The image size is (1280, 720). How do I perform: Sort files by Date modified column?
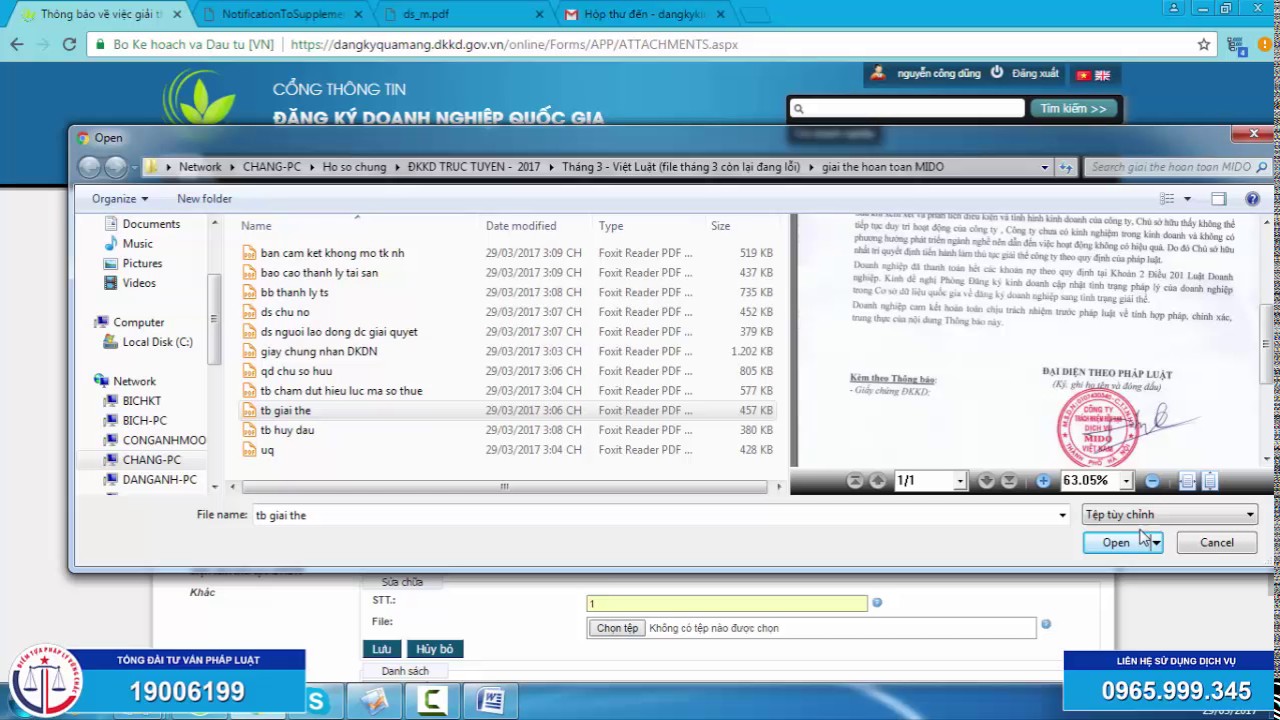pos(521,226)
